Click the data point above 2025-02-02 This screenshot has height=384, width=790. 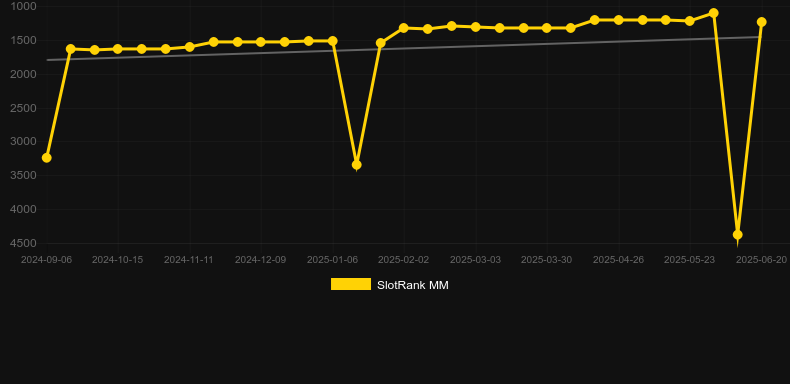point(404,28)
